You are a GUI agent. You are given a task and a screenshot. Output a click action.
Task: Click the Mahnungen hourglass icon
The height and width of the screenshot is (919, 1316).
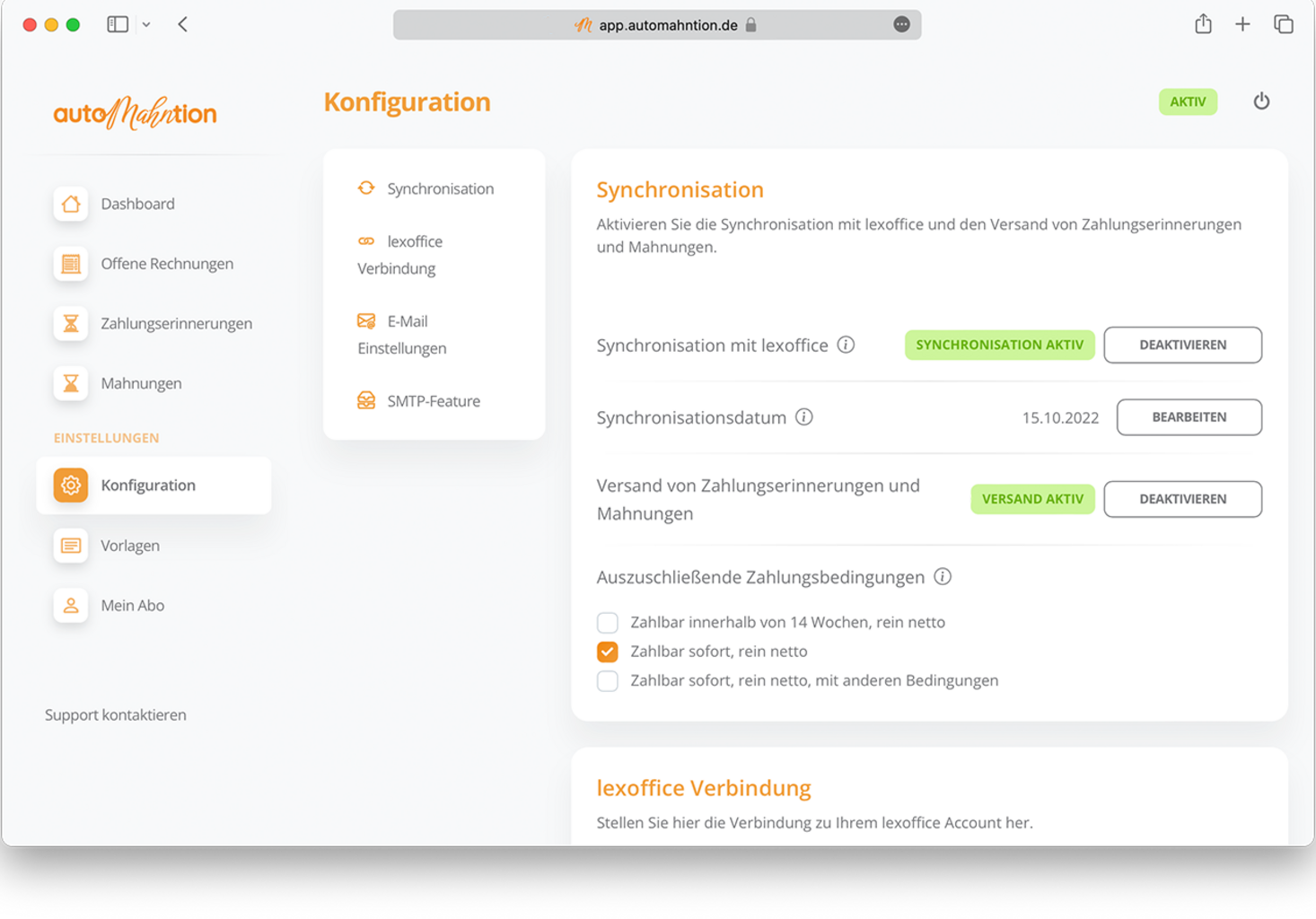click(x=71, y=384)
